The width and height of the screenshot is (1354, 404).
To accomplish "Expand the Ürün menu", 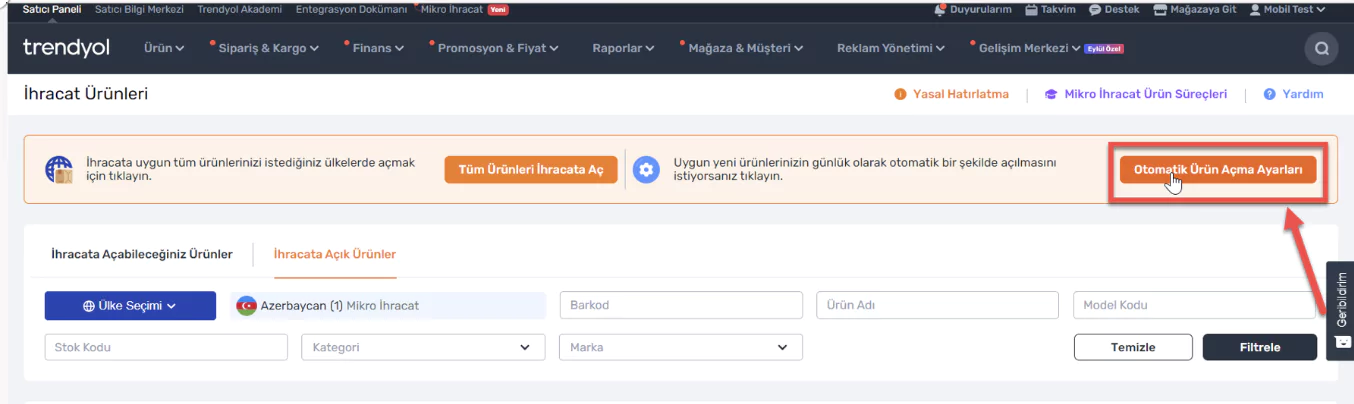I will coord(164,48).
